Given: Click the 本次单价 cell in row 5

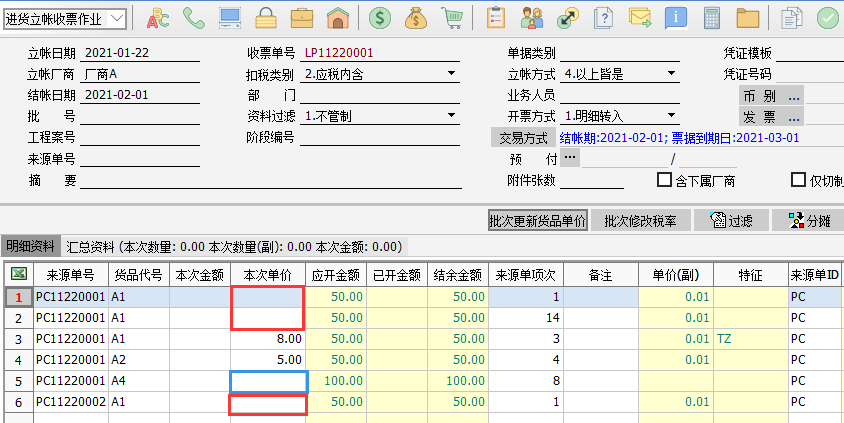Looking at the screenshot, I should point(268,381).
